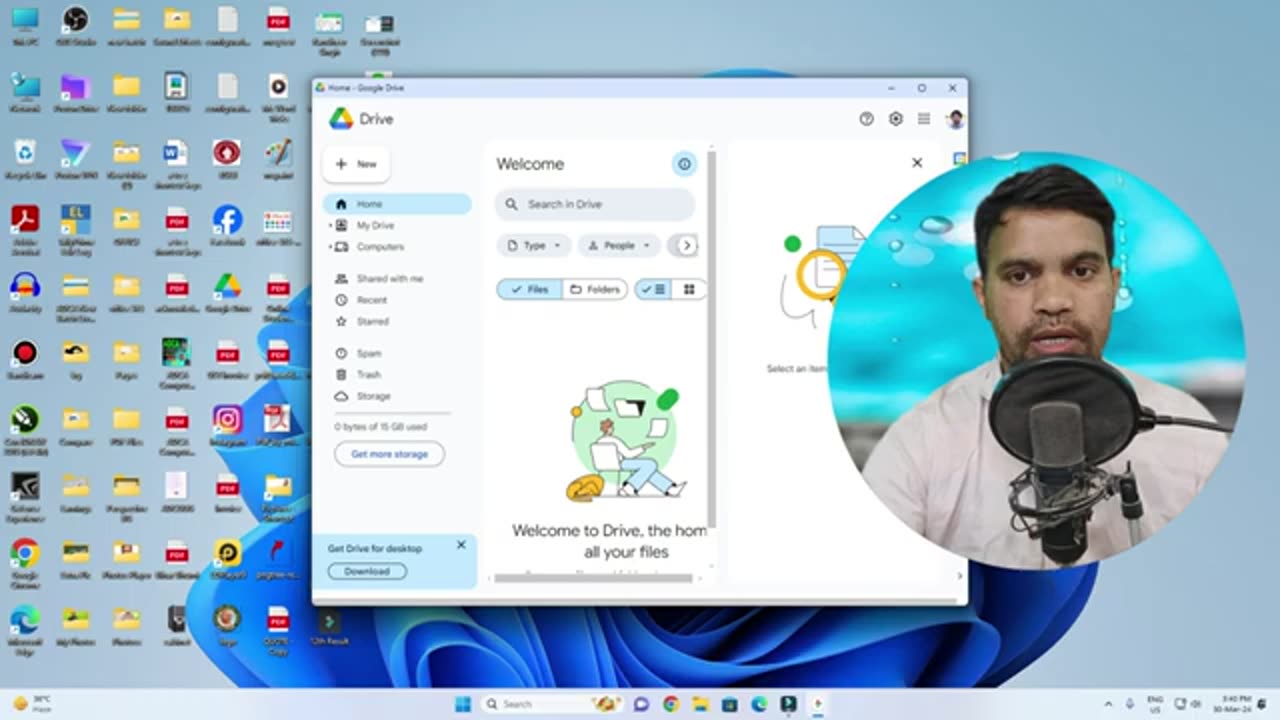Click the horizontal scrollbar in Drive content
Image resolution: width=1280 pixels, height=720 pixels.
coord(593,578)
